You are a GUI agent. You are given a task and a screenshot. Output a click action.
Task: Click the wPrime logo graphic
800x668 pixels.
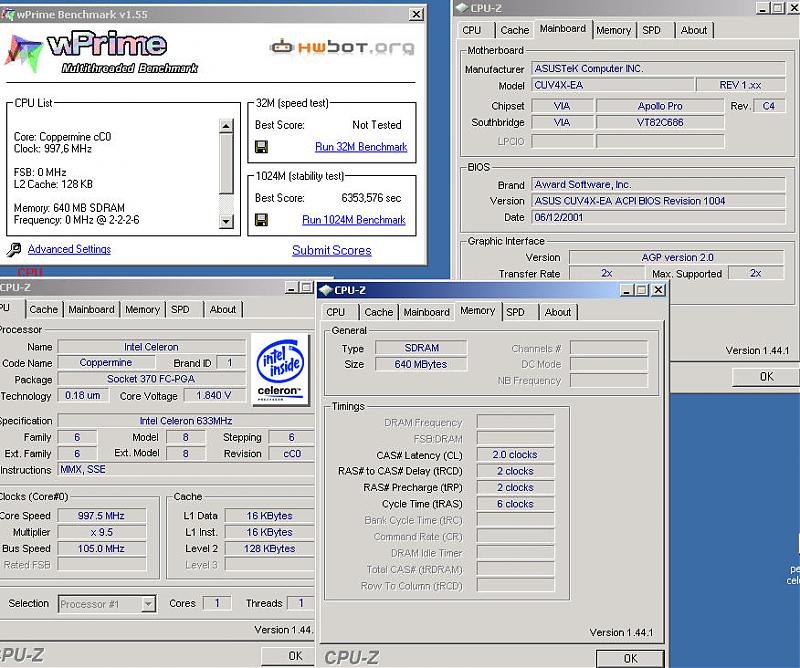[101, 53]
